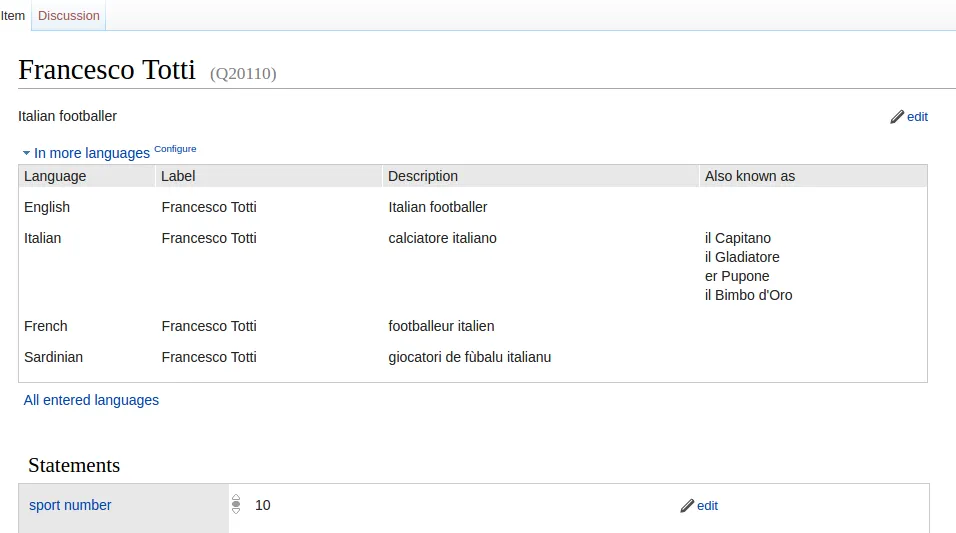Click giocatori de fùbalu italianu description

(x=469, y=357)
